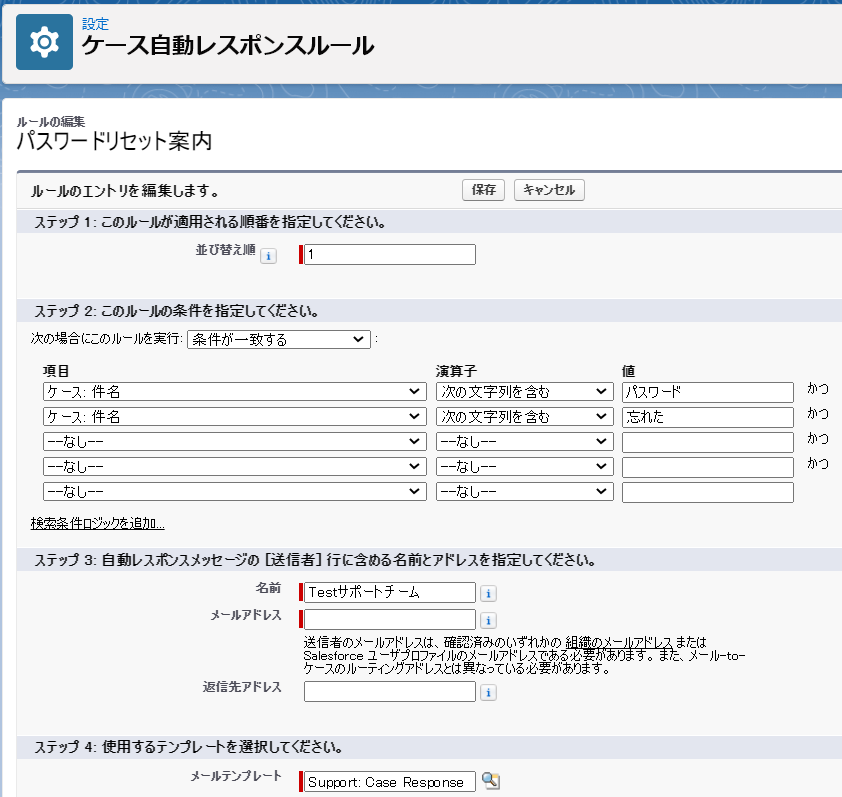The image size is (842, 797).
Task: Click the 返信先アドレス label
Action: pyautogui.click(x=242, y=687)
